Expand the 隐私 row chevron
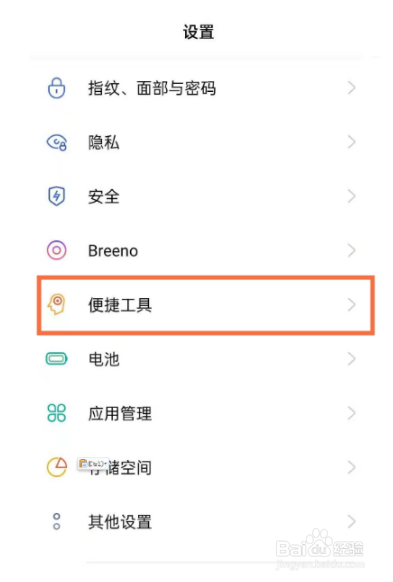The image size is (393, 582). tap(351, 142)
